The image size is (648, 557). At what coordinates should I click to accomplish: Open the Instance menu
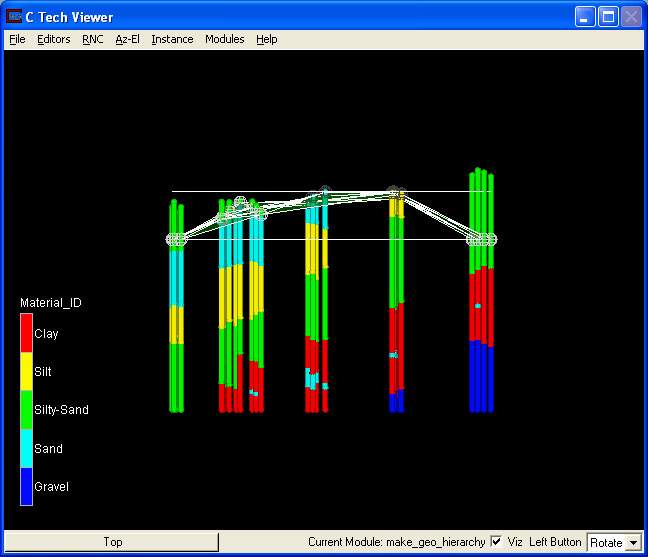[x=172, y=39]
